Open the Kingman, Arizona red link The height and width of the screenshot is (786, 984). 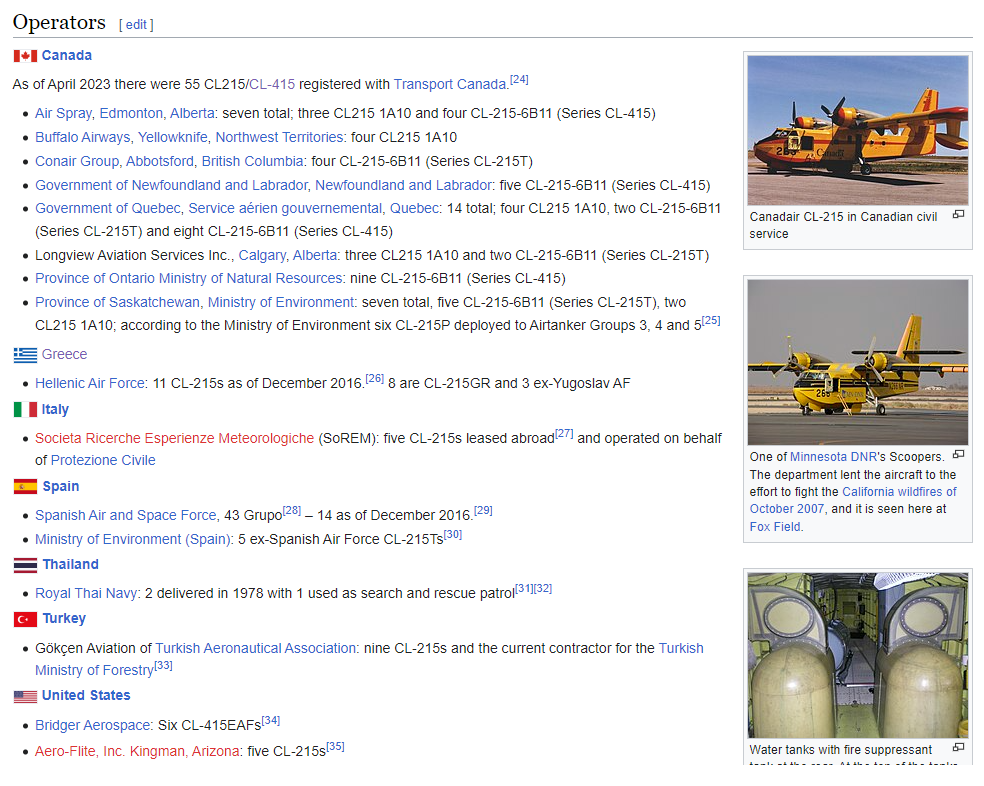(x=184, y=751)
